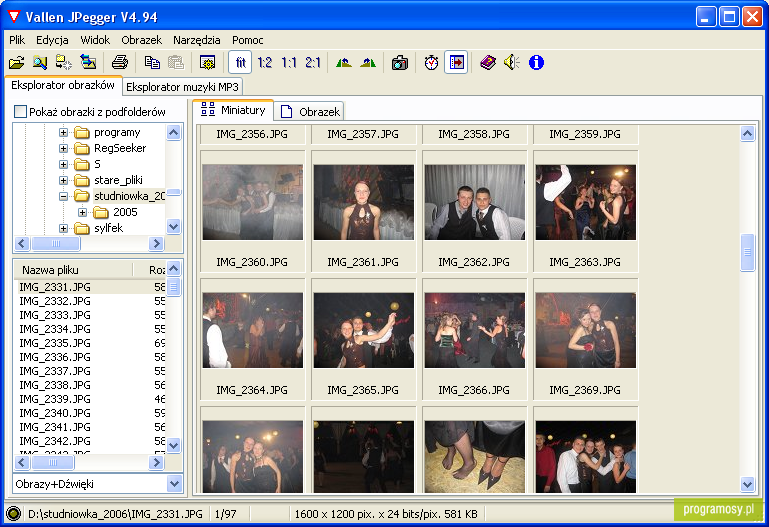Click thumbnail panel scroll up arrow
Image resolution: width=769 pixels, height=527 pixels.
(x=747, y=133)
